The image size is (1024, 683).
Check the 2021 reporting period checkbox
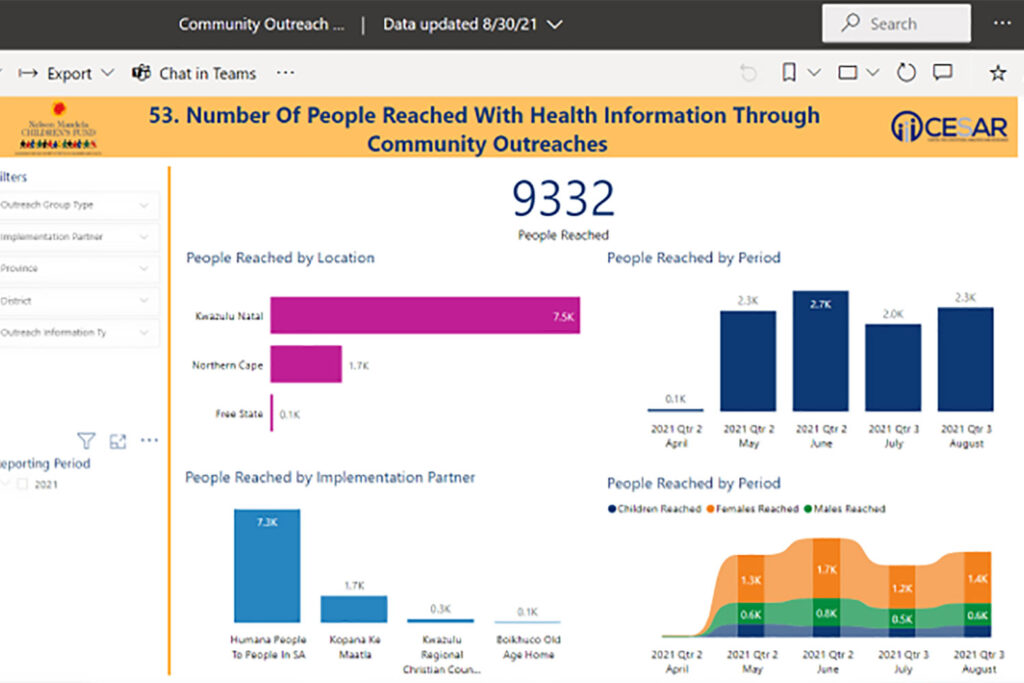pos(22,485)
